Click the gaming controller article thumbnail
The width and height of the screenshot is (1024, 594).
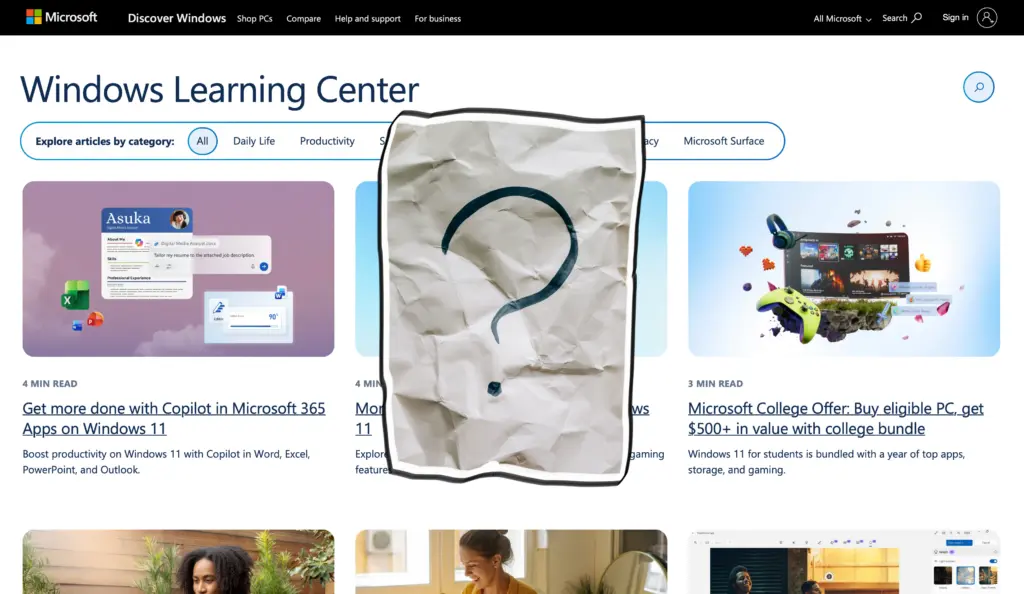pos(844,269)
